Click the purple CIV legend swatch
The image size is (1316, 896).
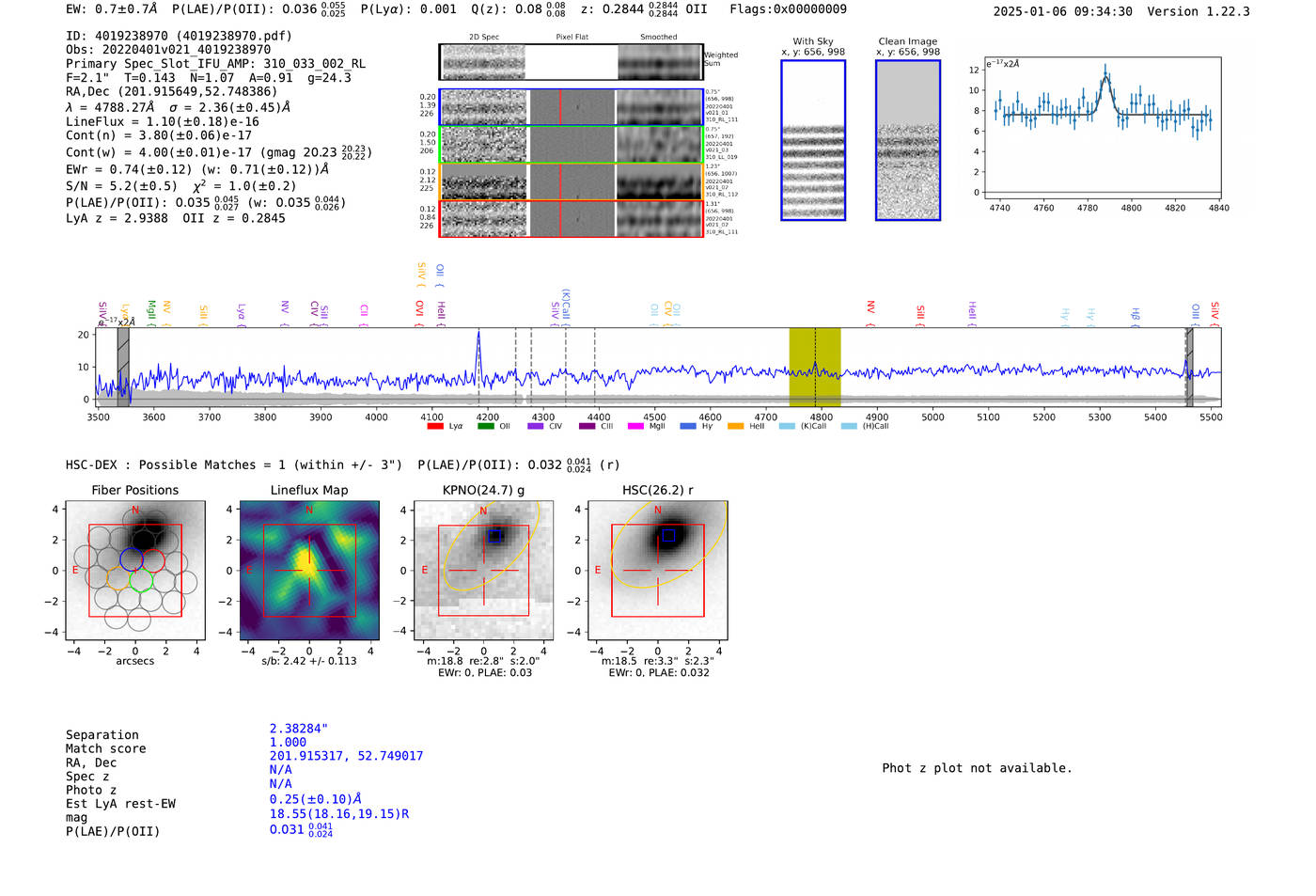tap(536, 426)
